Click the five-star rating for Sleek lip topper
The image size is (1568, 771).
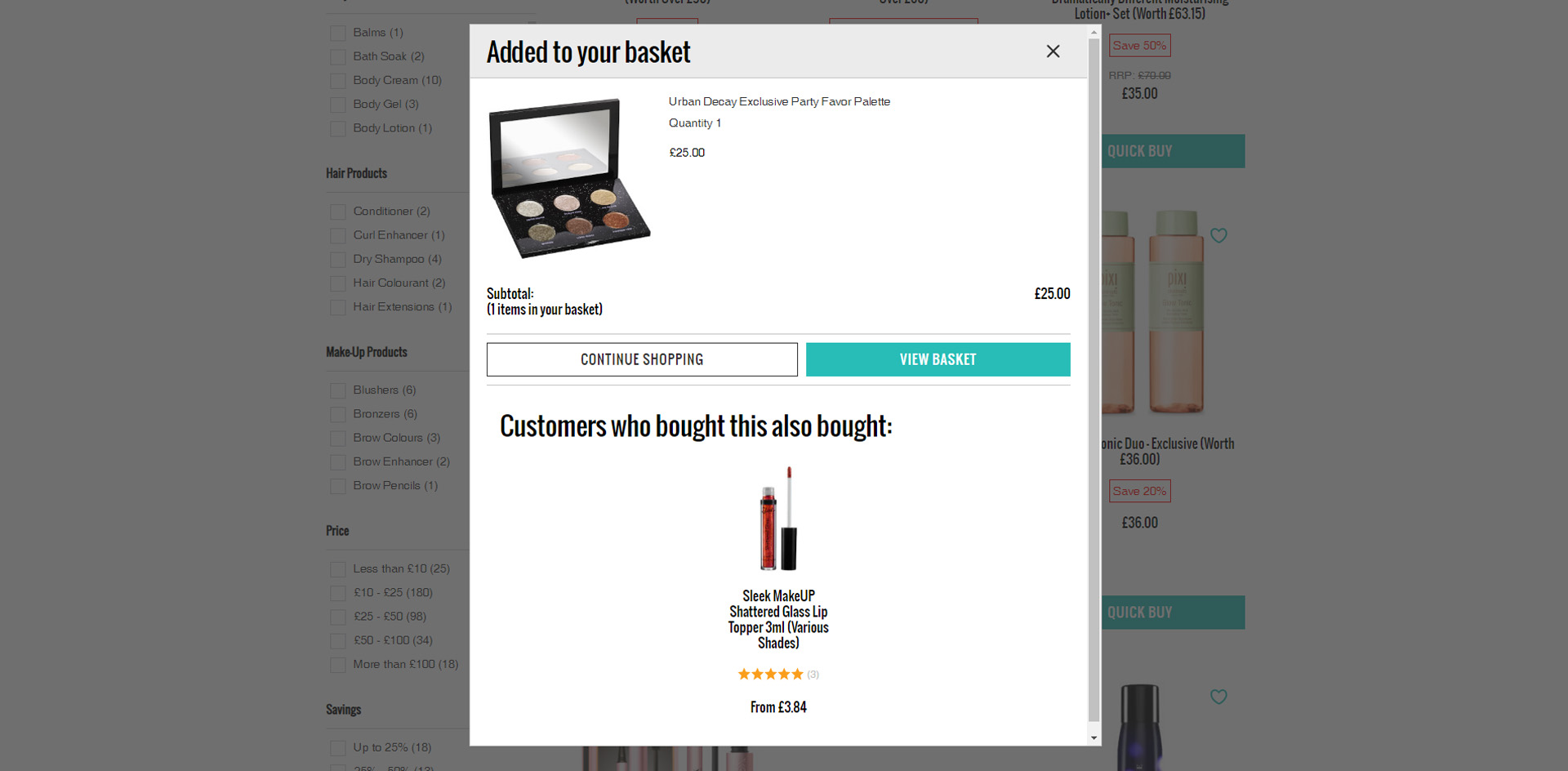click(x=770, y=675)
